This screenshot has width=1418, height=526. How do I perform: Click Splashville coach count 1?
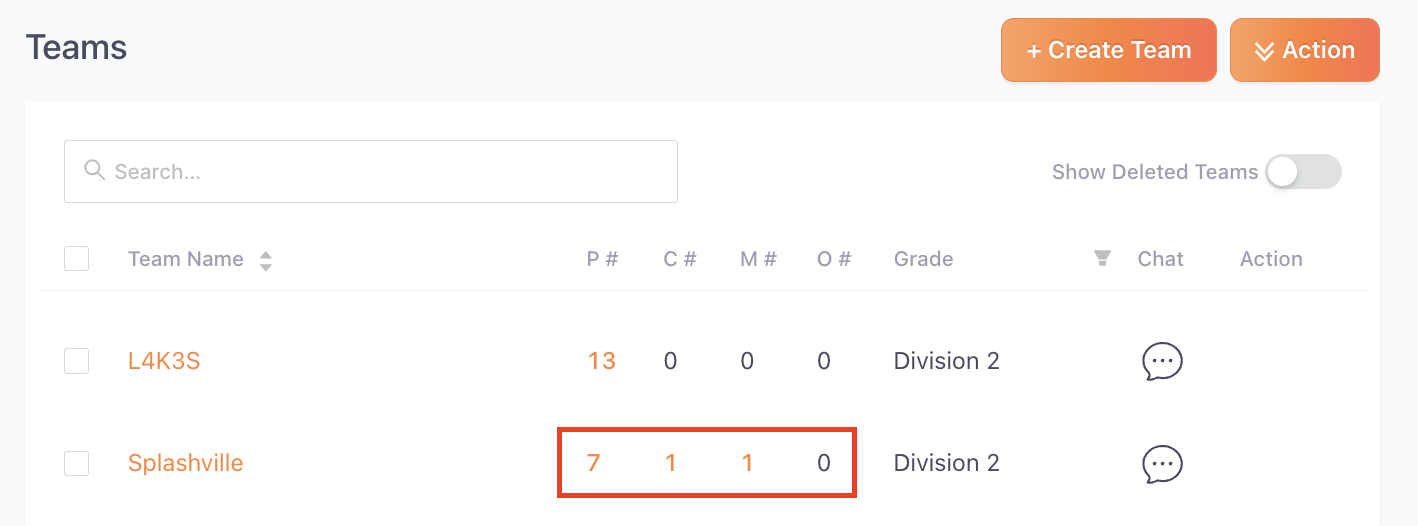coord(671,463)
